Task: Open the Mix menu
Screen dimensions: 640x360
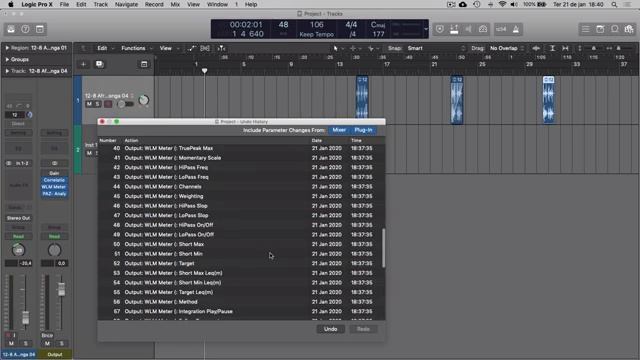Action: [175, 4]
